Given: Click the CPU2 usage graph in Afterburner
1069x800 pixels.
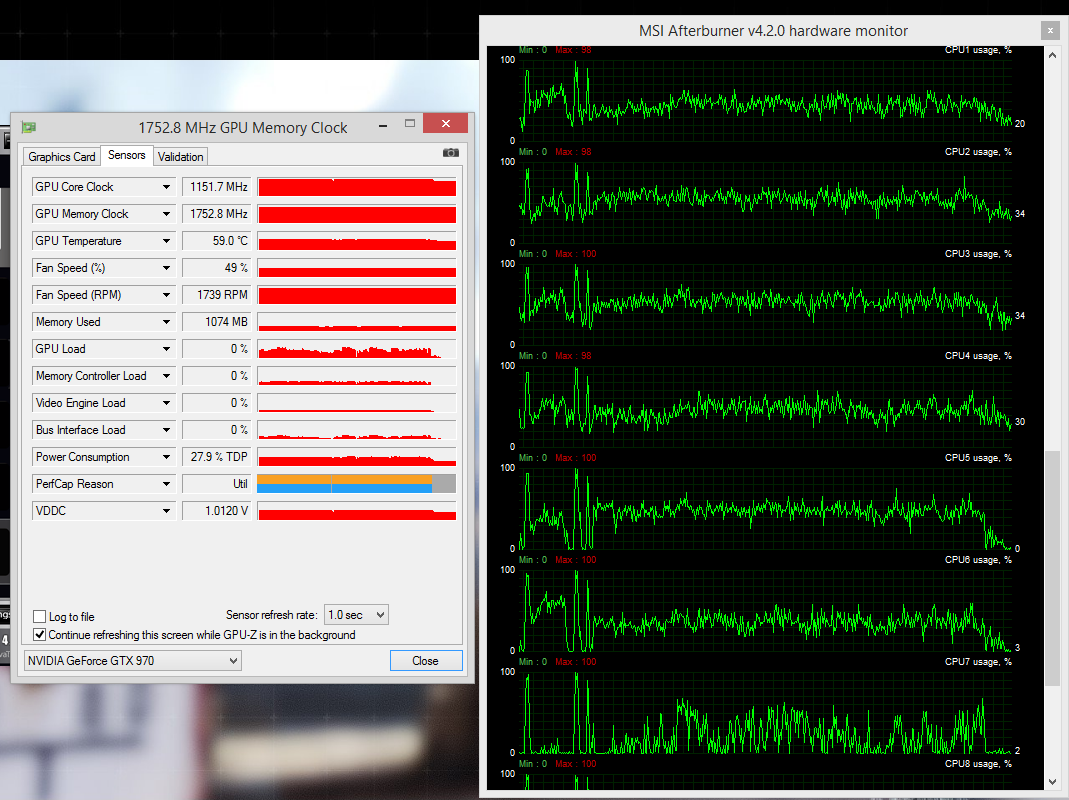Looking at the screenshot, I should tap(766, 203).
